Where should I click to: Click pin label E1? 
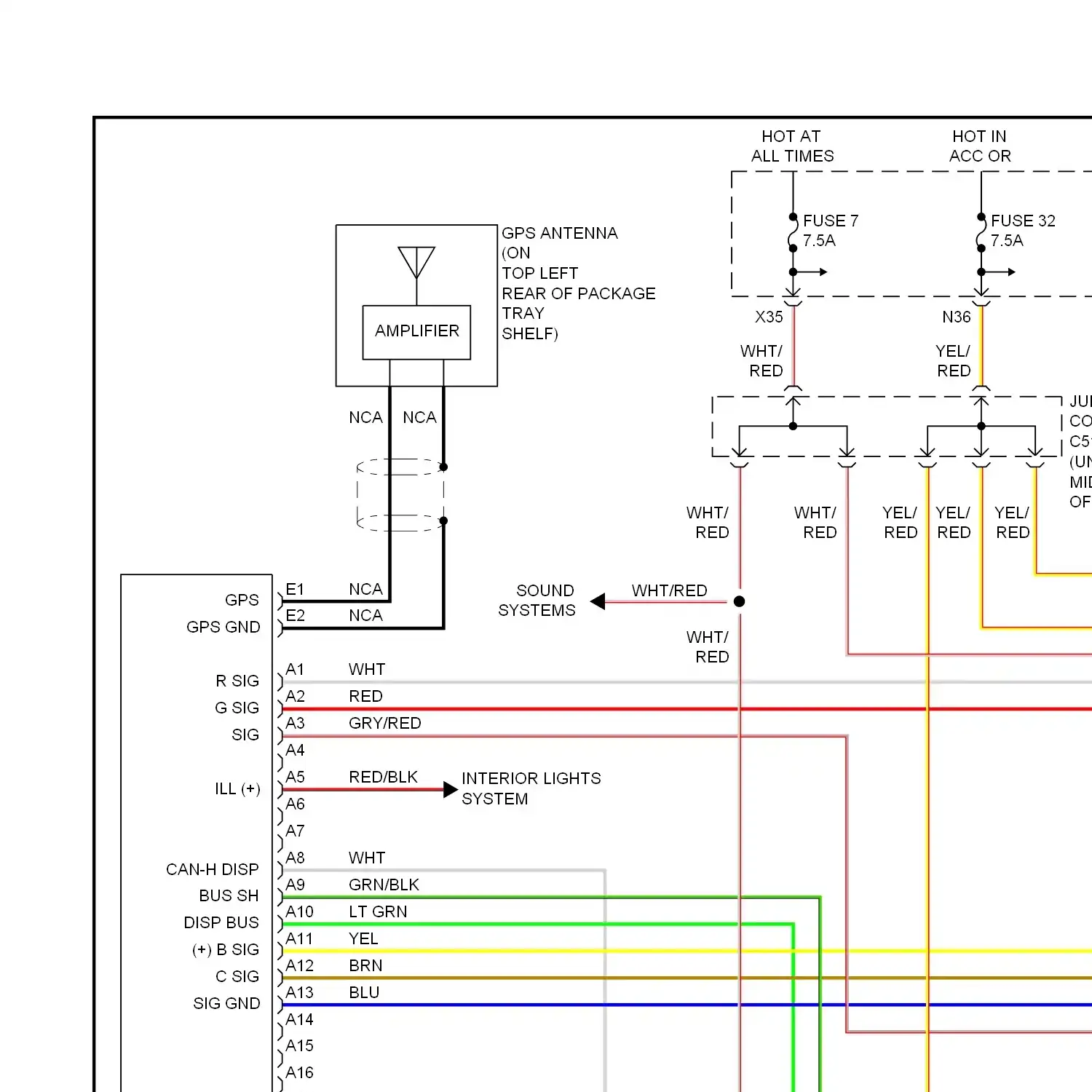pos(295,590)
